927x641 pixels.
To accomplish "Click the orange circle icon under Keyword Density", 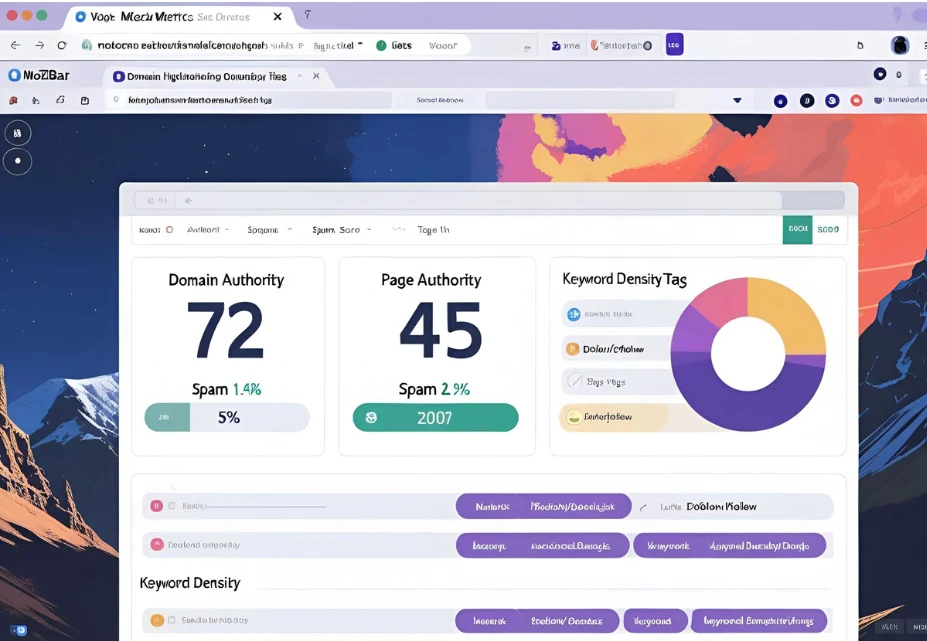I will [157, 620].
